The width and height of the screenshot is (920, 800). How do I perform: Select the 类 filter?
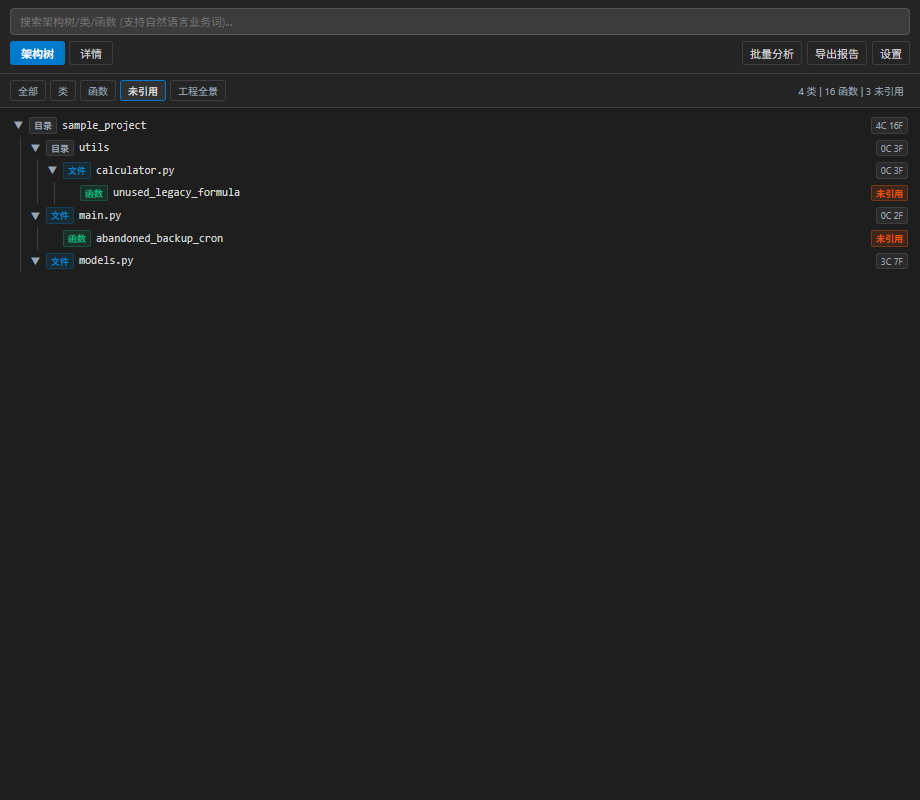click(x=63, y=91)
